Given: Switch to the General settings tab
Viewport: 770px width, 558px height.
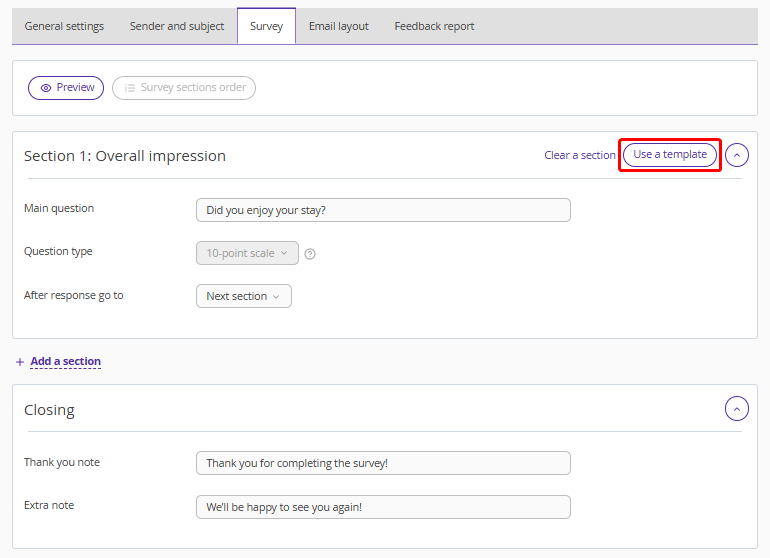Looking at the screenshot, I should pos(64,26).
